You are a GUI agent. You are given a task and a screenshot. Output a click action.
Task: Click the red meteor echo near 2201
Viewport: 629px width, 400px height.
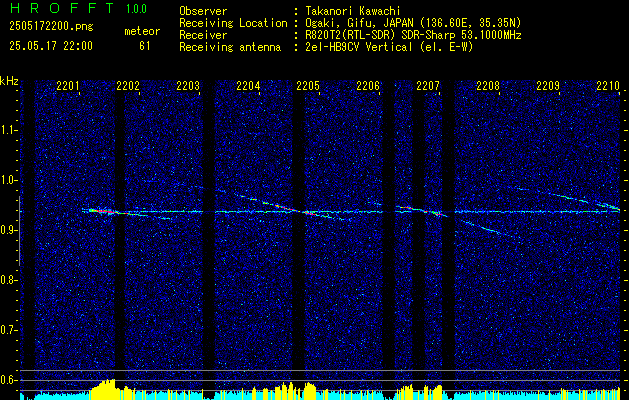click(x=101, y=211)
